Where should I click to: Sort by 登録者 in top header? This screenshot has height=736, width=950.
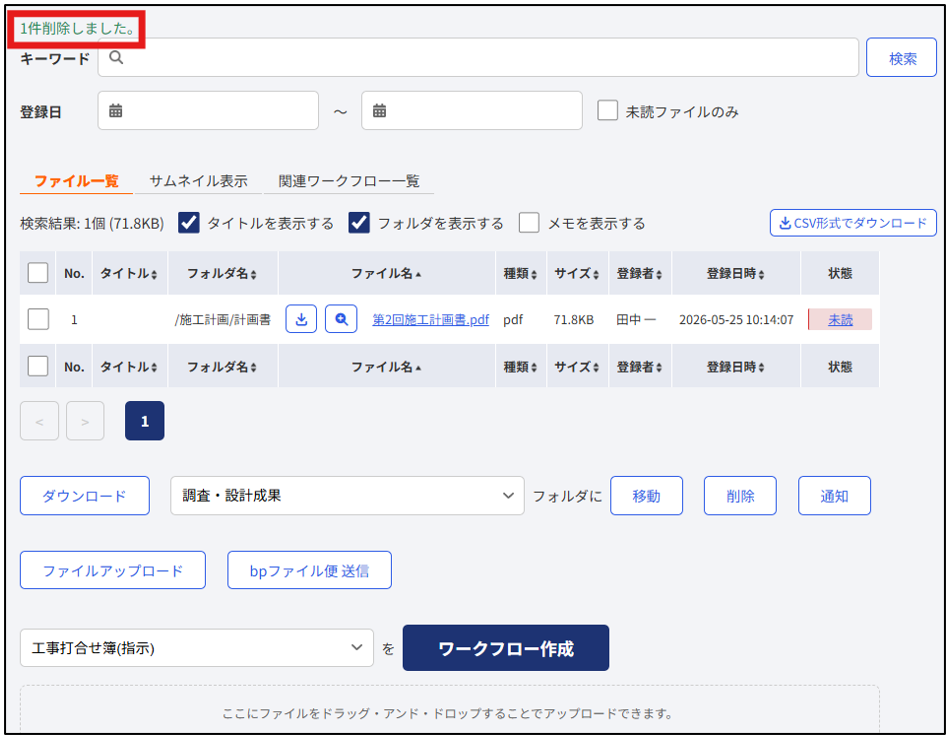(x=640, y=274)
